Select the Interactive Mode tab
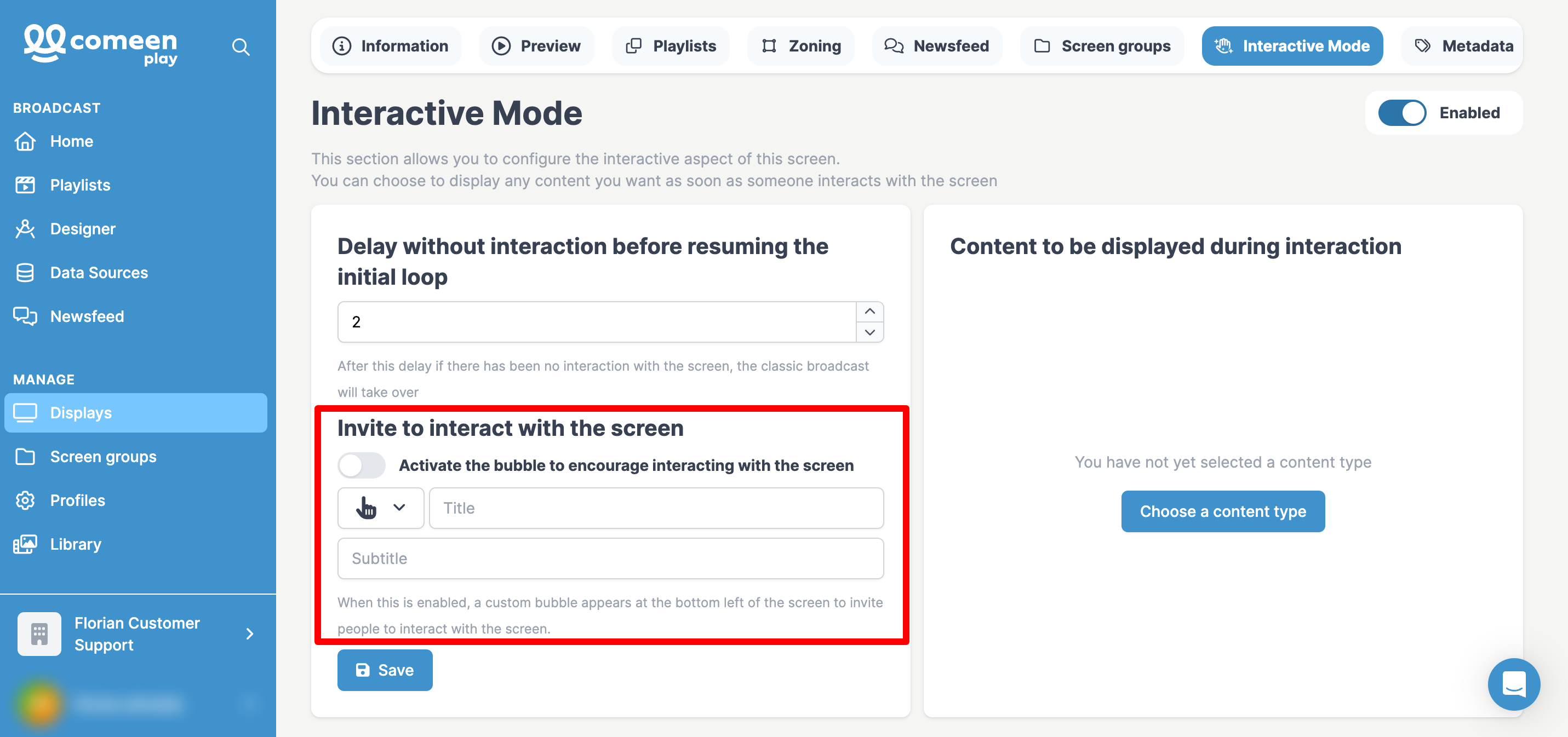1568x737 pixels. point(1292,46)
